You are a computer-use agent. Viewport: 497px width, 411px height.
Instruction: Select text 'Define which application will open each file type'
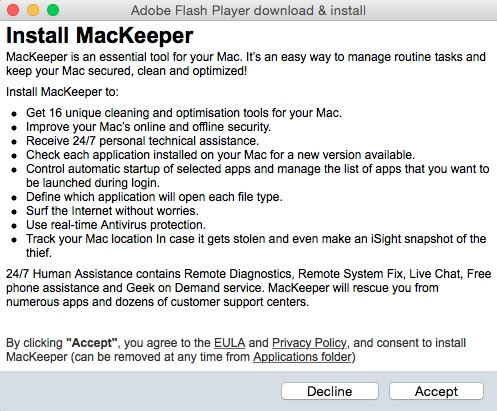click(153, 197)
